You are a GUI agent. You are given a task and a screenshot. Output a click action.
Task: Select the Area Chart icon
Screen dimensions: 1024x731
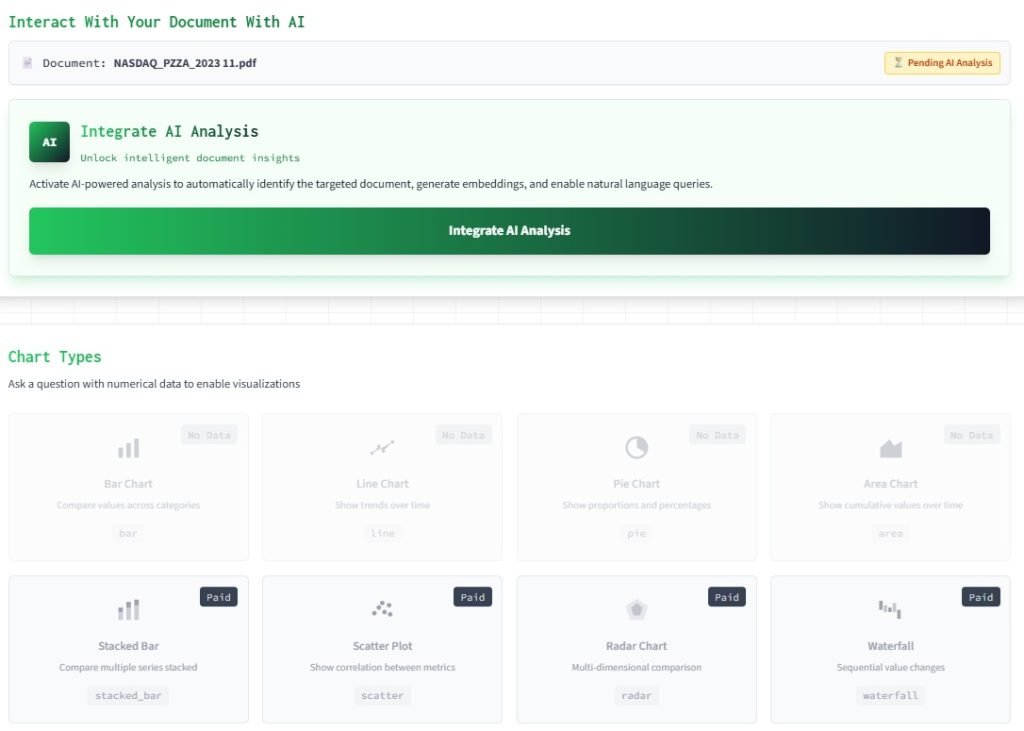pos(890,448)
